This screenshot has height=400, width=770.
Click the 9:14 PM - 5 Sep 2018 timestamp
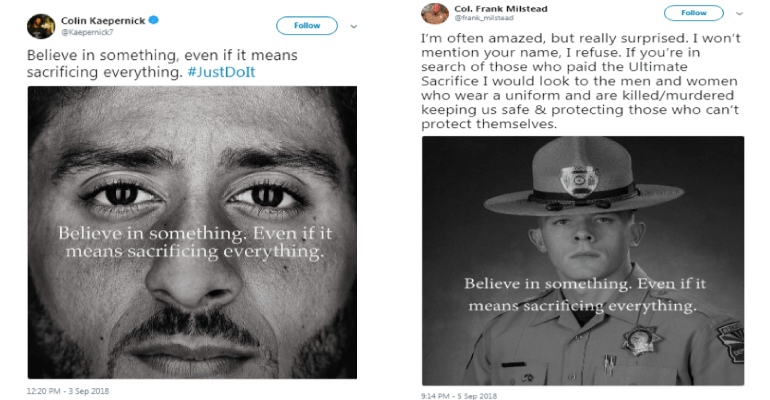point(459,396)
